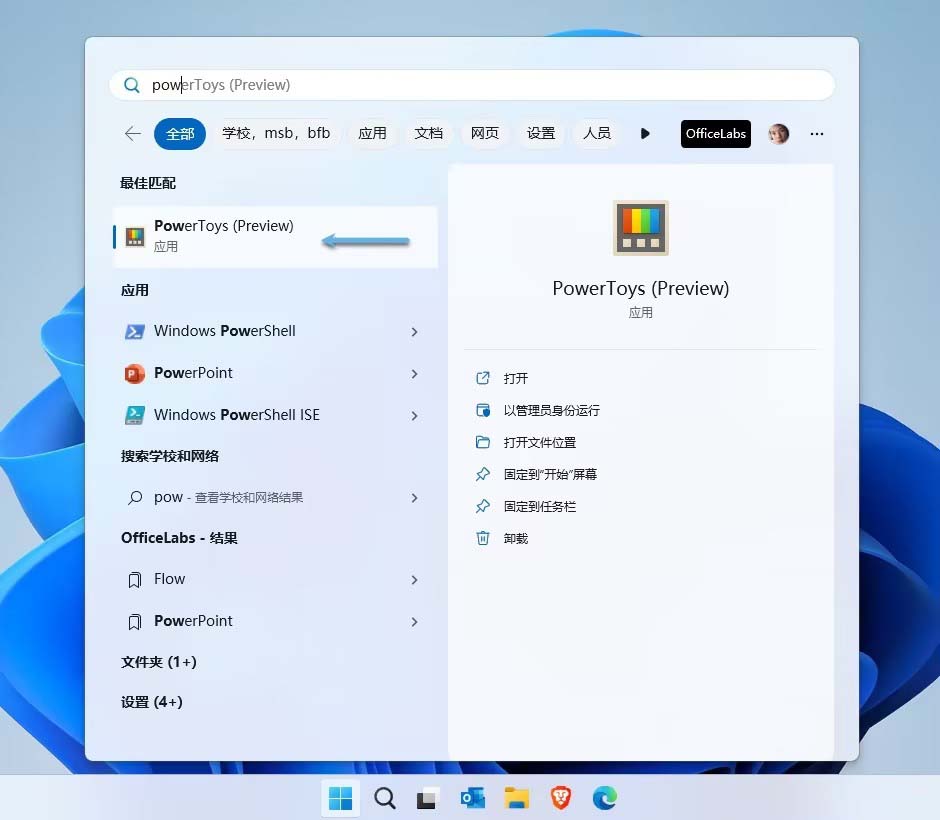Click 固定到"开始"屏幕 option
The height and width of the screenshot is (820, 940).
(x=550, y=475)
